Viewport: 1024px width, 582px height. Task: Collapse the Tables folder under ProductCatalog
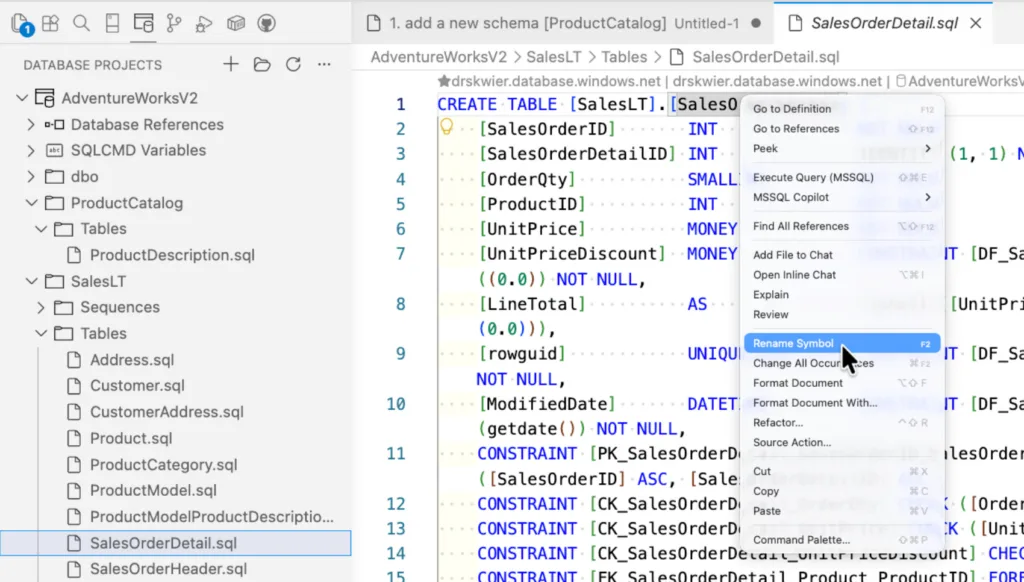[x=41, y=229]
